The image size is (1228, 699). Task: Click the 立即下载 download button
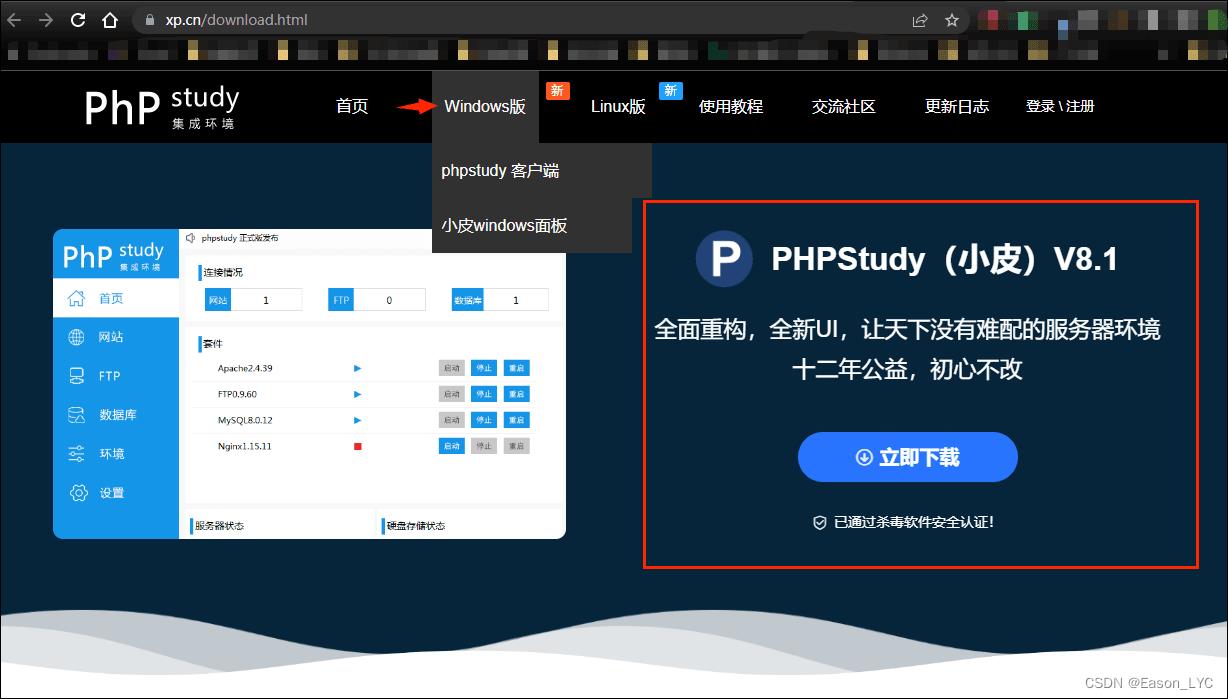point(906,456)
